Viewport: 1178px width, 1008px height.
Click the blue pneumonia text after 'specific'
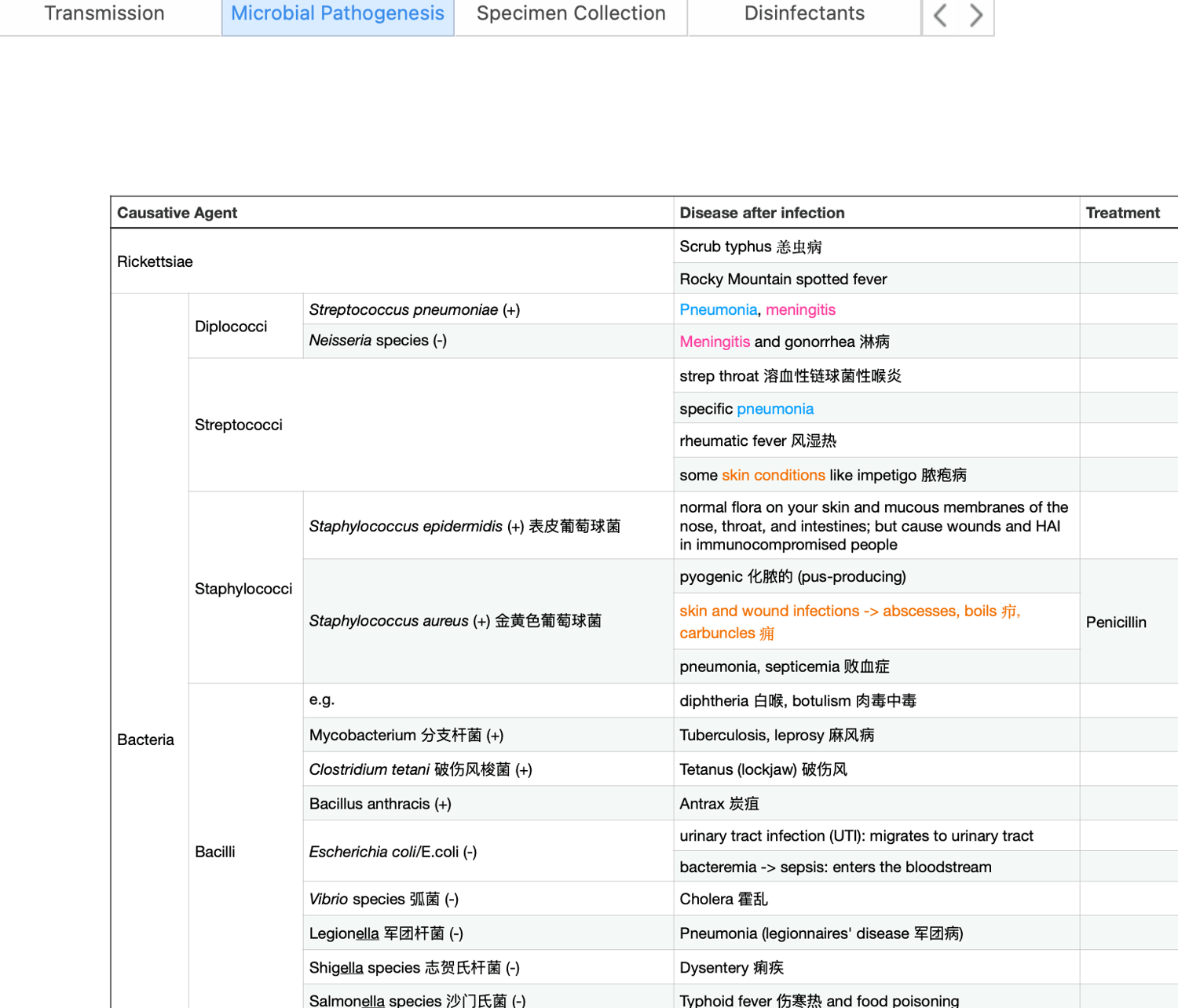775,409
